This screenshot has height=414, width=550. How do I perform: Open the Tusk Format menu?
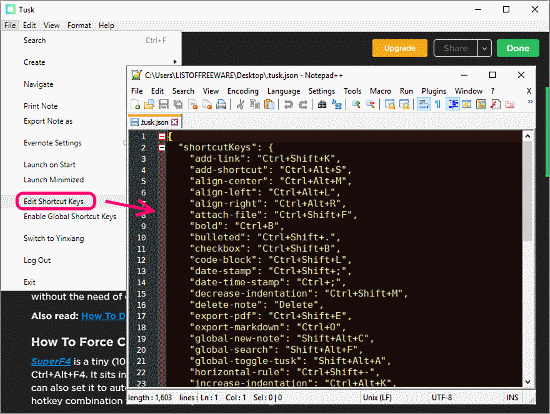(x=79, y=25)
